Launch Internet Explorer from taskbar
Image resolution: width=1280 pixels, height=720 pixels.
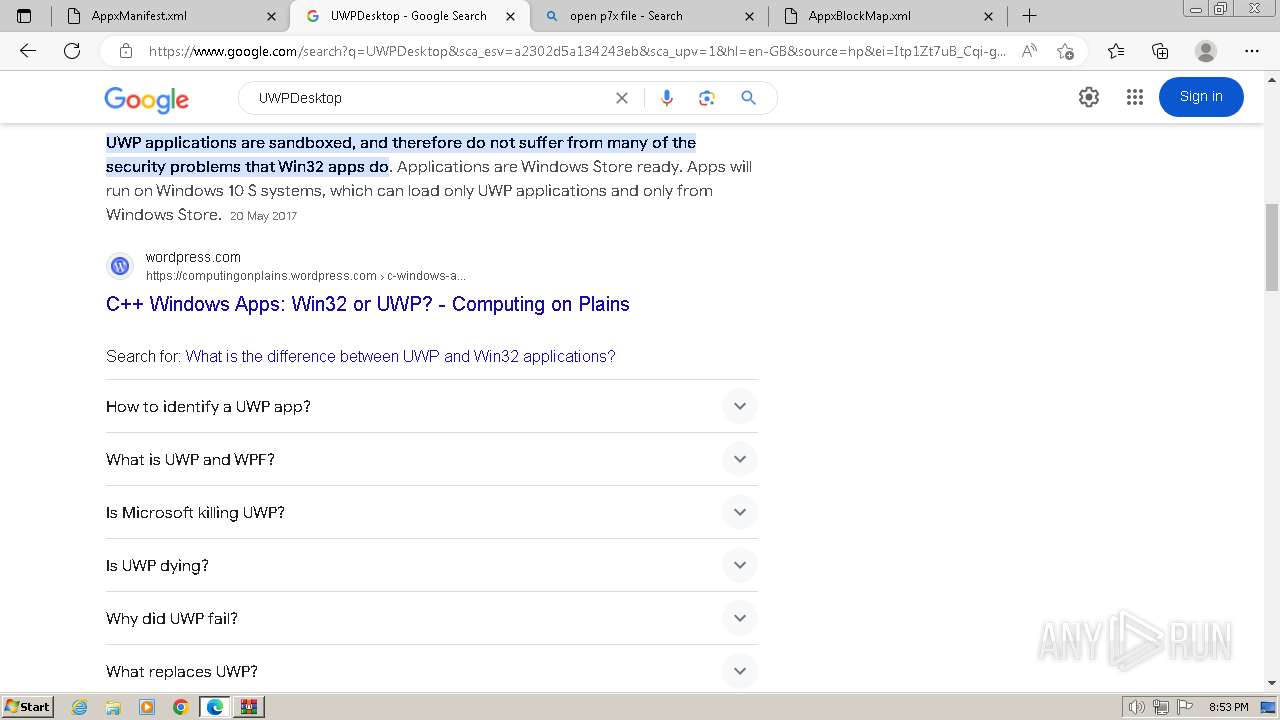point(80,707)
